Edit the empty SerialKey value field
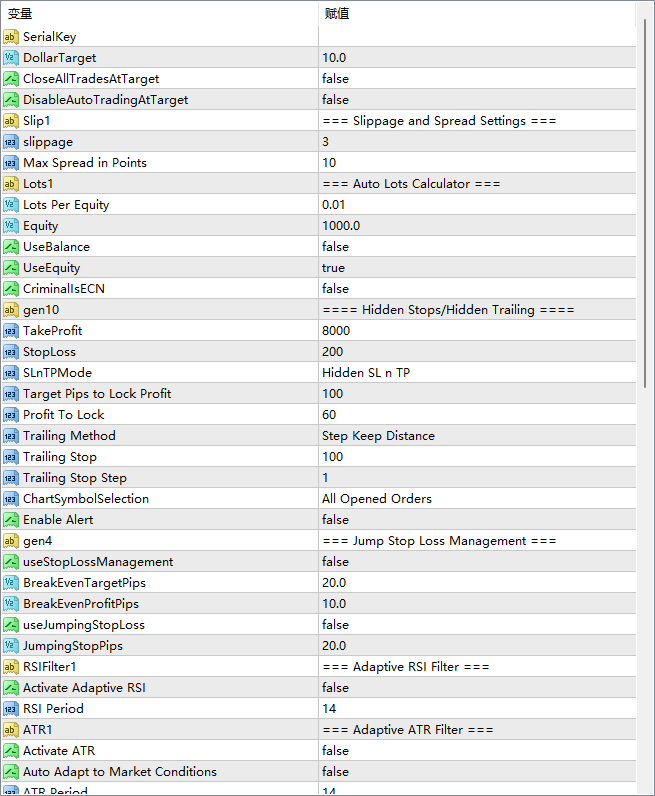 click(x=477, y=37)
